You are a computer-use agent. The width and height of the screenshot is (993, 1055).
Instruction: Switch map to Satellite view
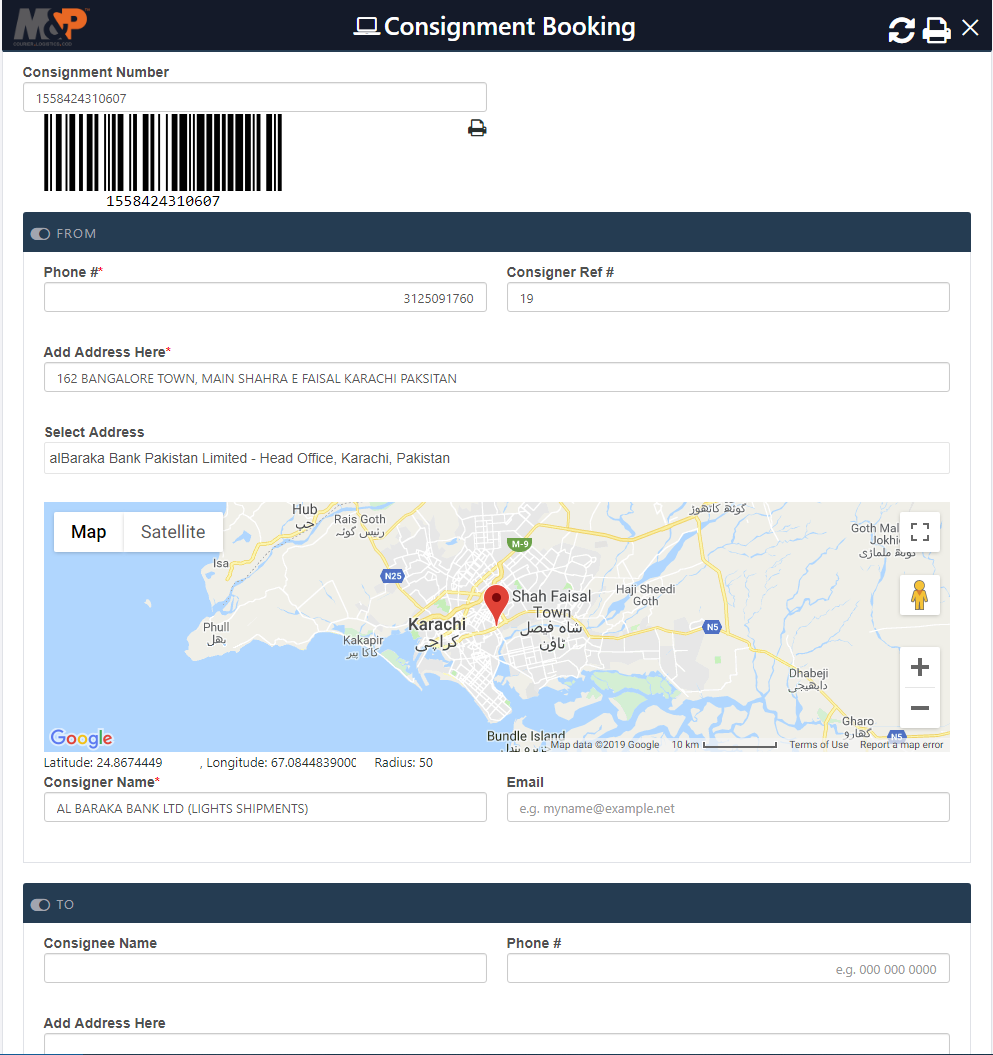coord(173,532)
